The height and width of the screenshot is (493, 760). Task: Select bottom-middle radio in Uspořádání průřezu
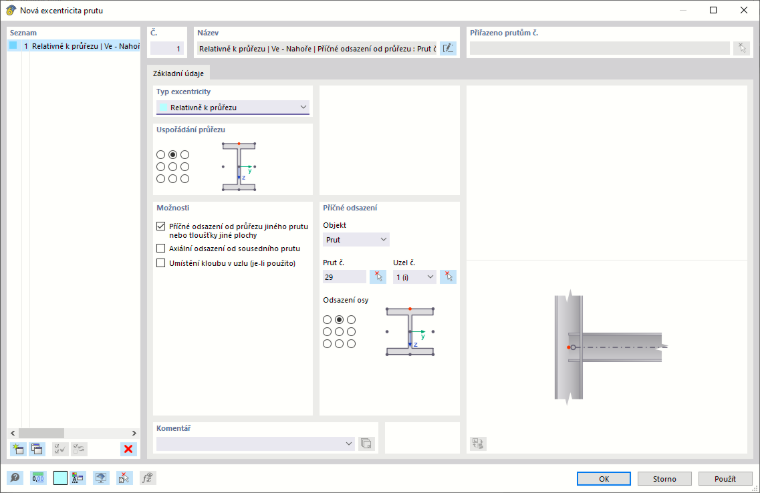click(173, 179)
